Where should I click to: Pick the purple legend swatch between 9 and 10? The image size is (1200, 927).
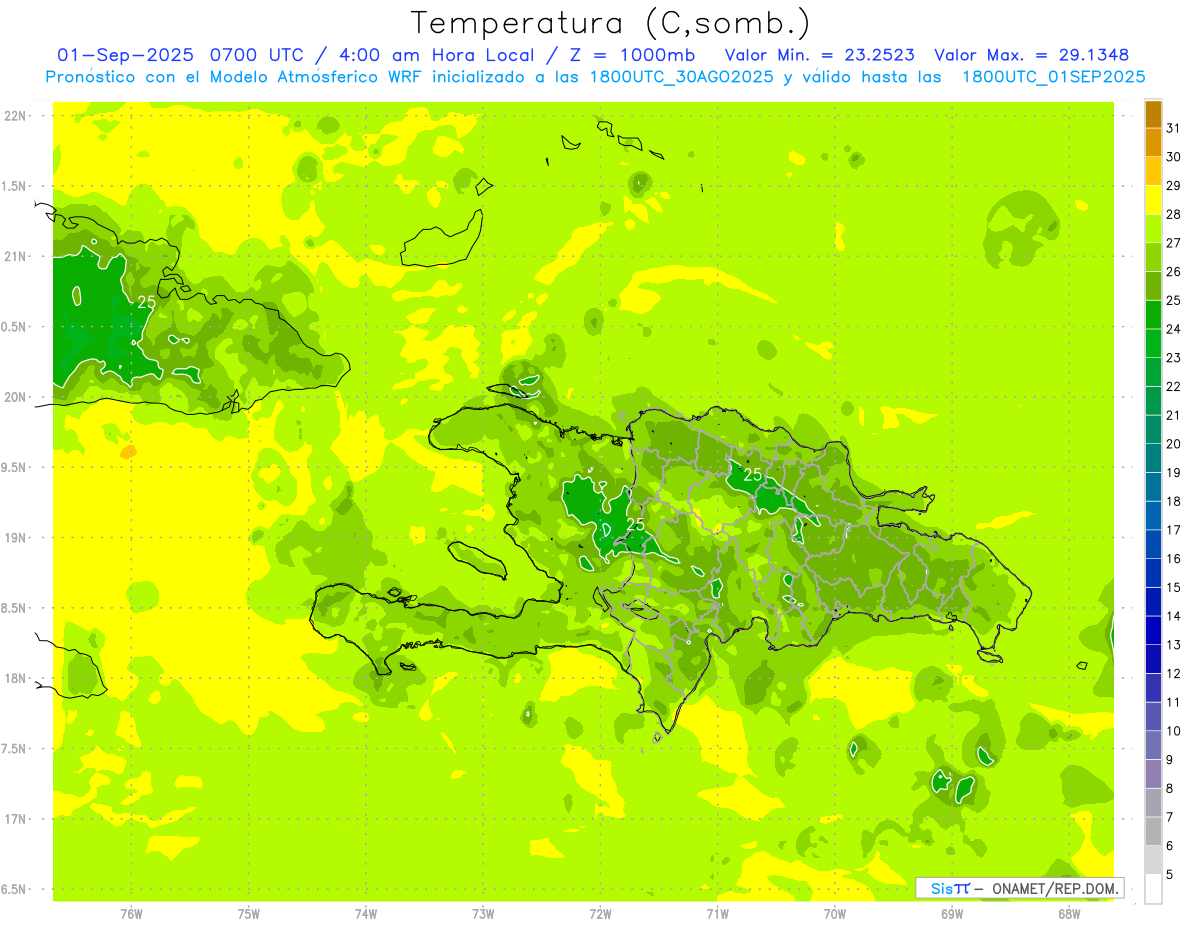tap(1153, 745)
